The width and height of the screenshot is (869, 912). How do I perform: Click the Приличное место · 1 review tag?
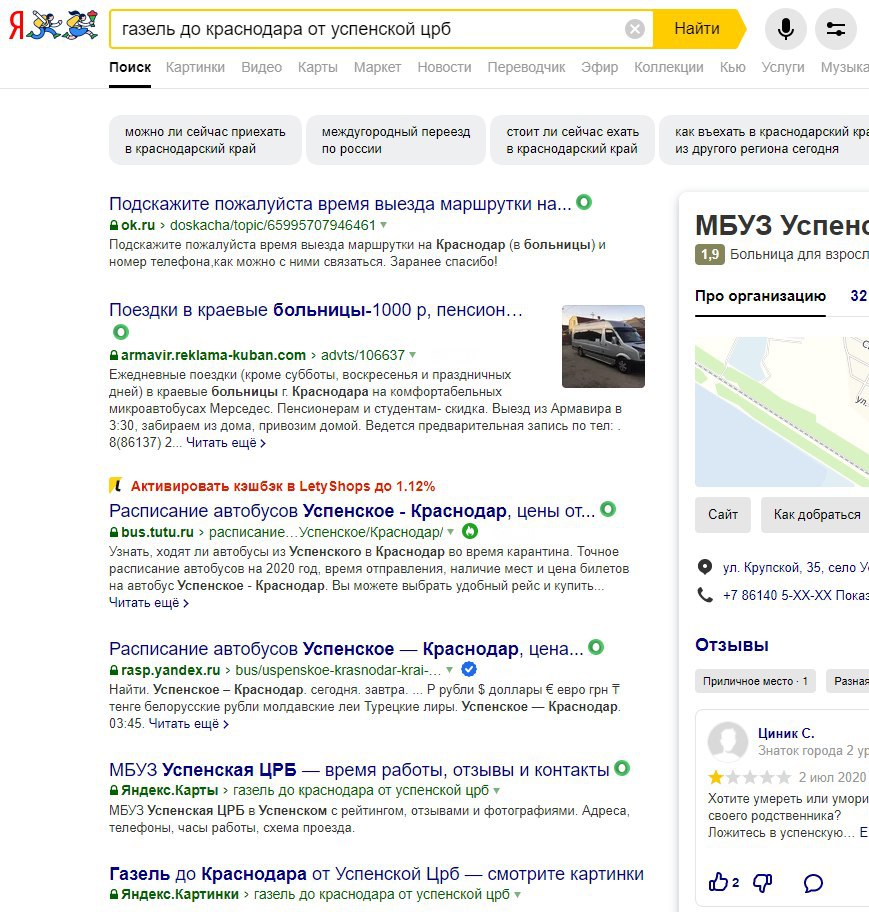(x=755, y=681)
